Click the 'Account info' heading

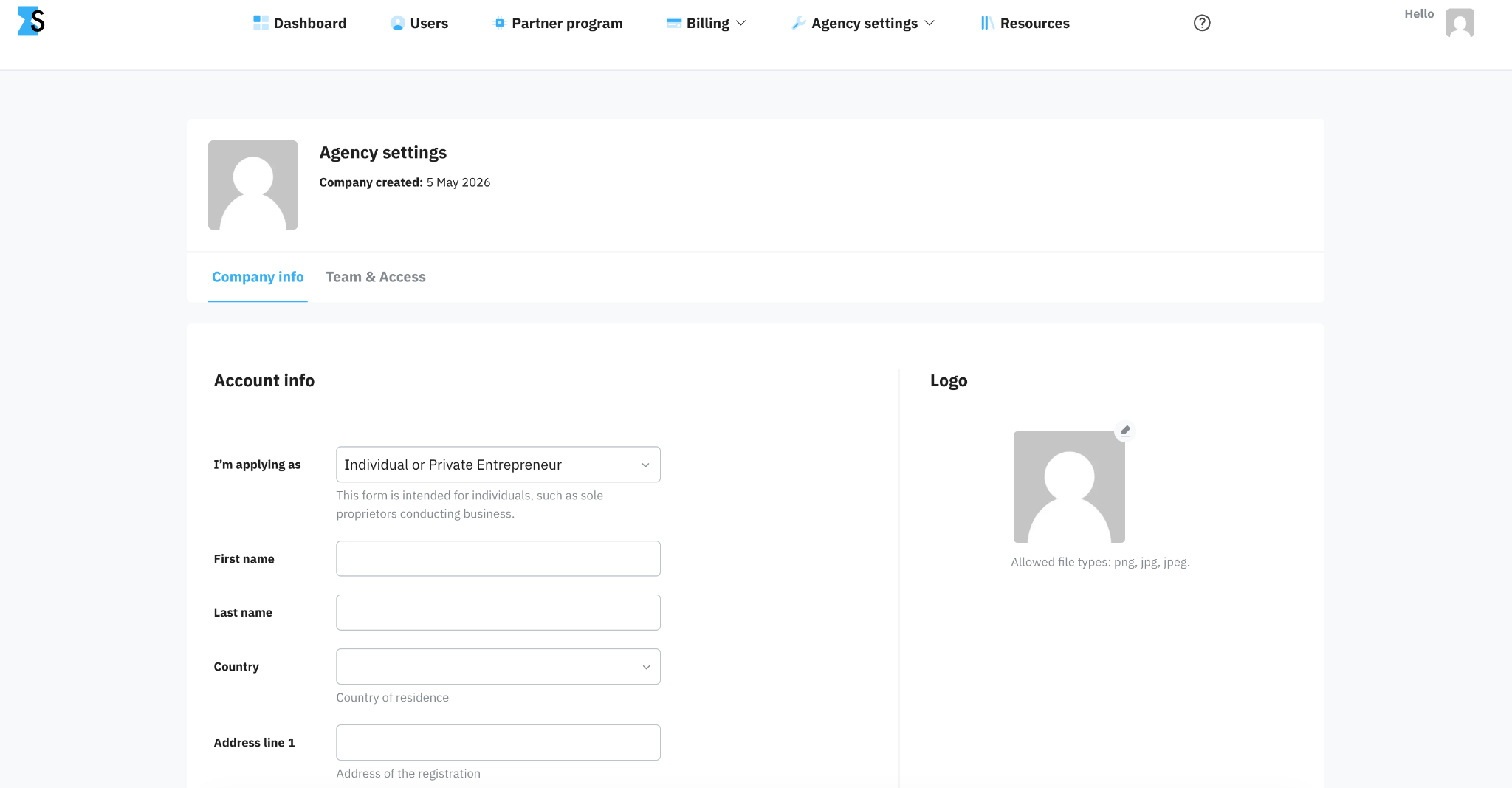coord(264,380)
